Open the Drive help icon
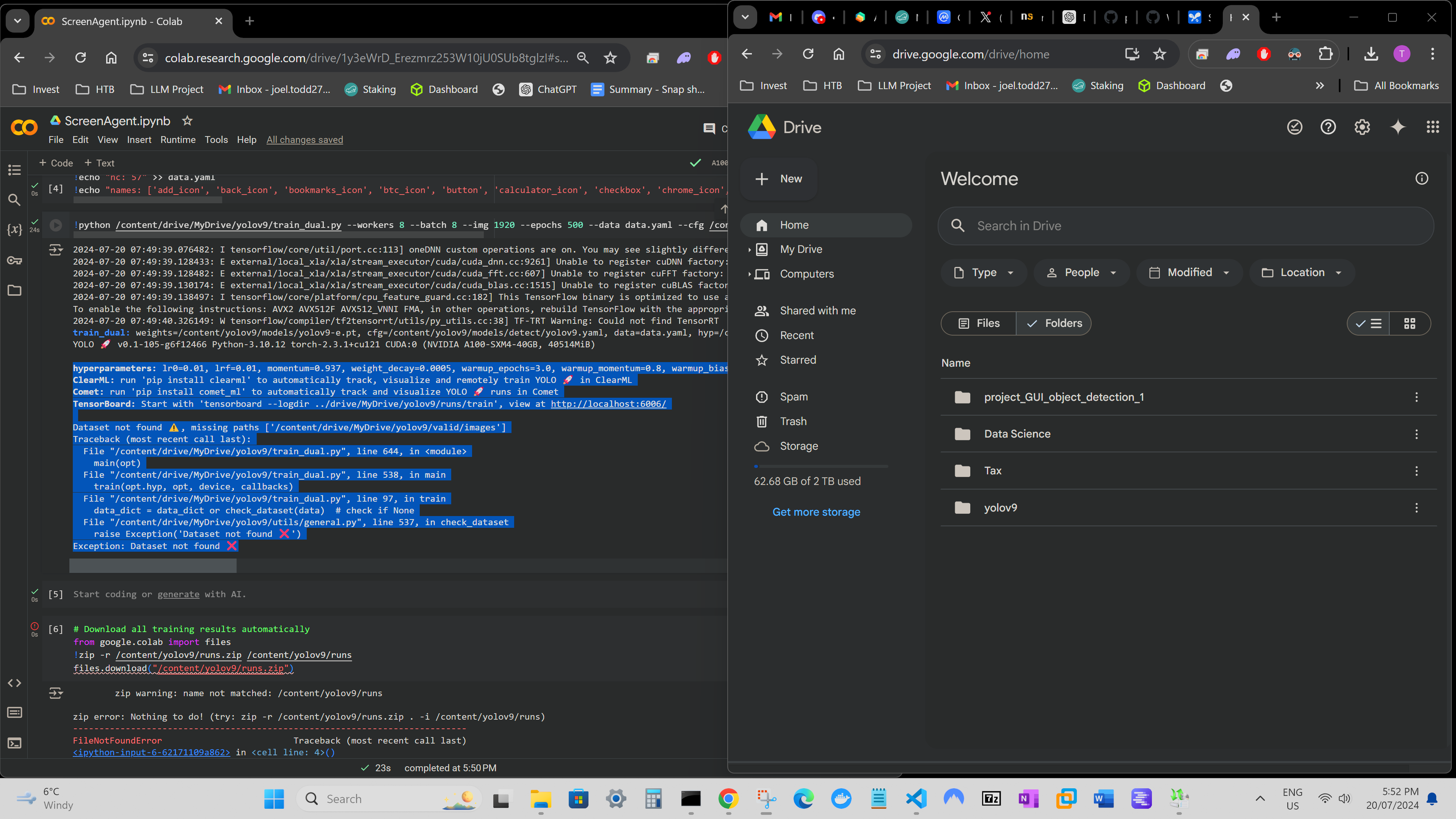 [x=1328, y=127]
